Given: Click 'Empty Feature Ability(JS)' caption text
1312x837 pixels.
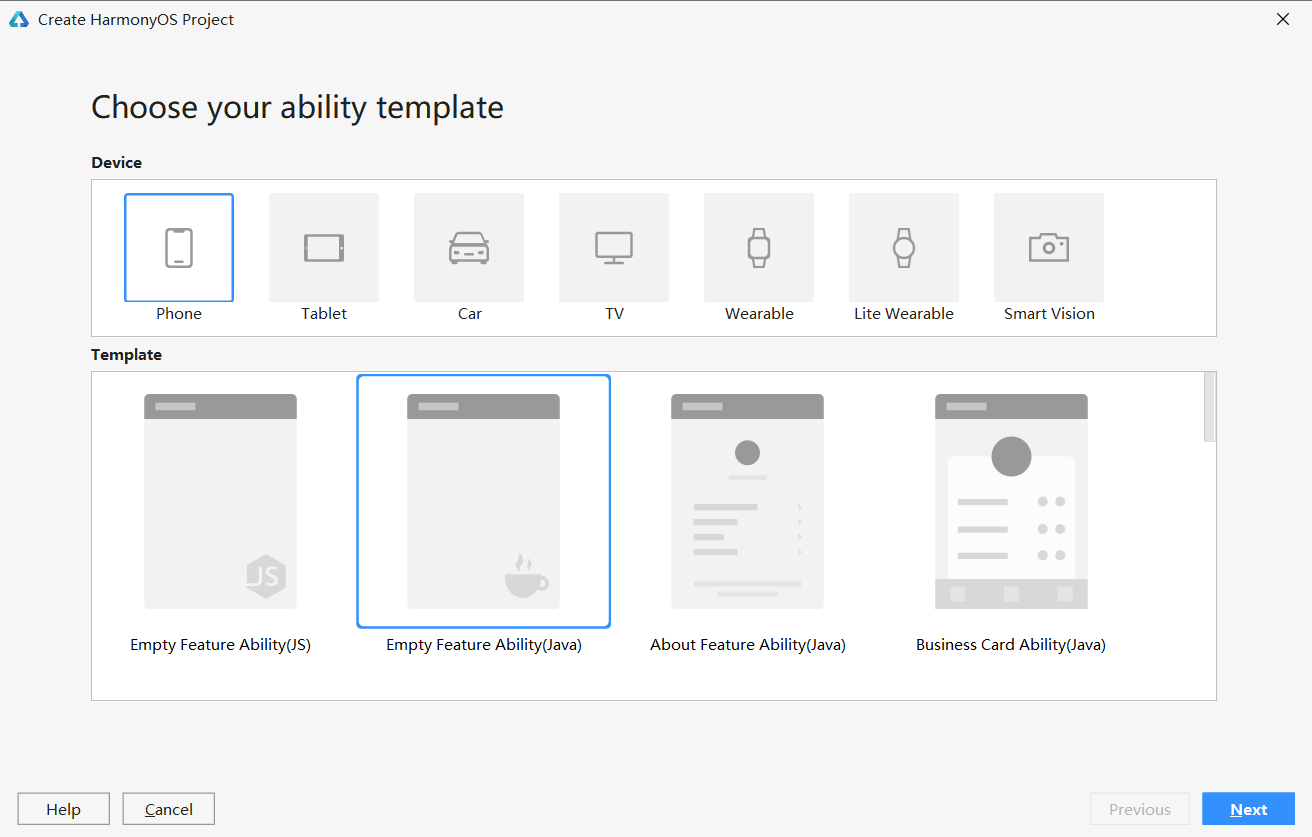Looking at the screenshot, I should click(220, 645).
